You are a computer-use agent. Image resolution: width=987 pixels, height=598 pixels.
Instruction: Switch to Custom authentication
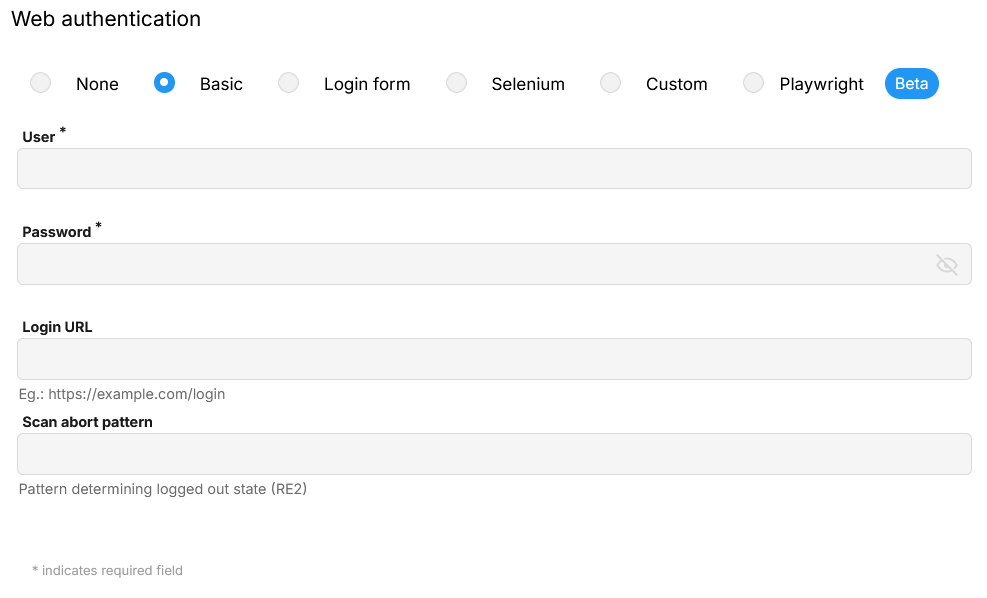point(610,84)
